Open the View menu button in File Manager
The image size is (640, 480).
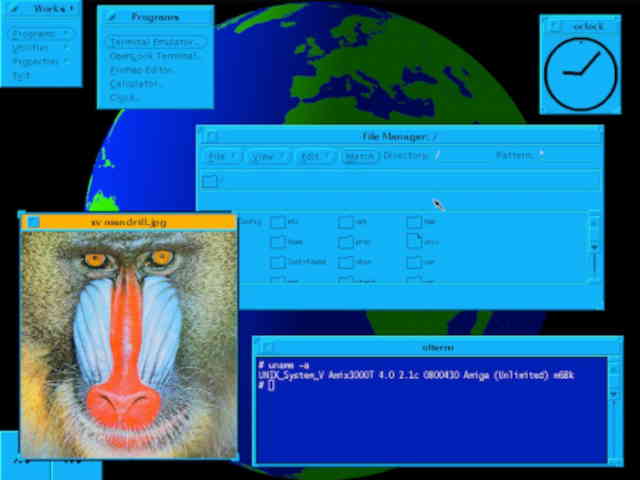click(269, 156)
